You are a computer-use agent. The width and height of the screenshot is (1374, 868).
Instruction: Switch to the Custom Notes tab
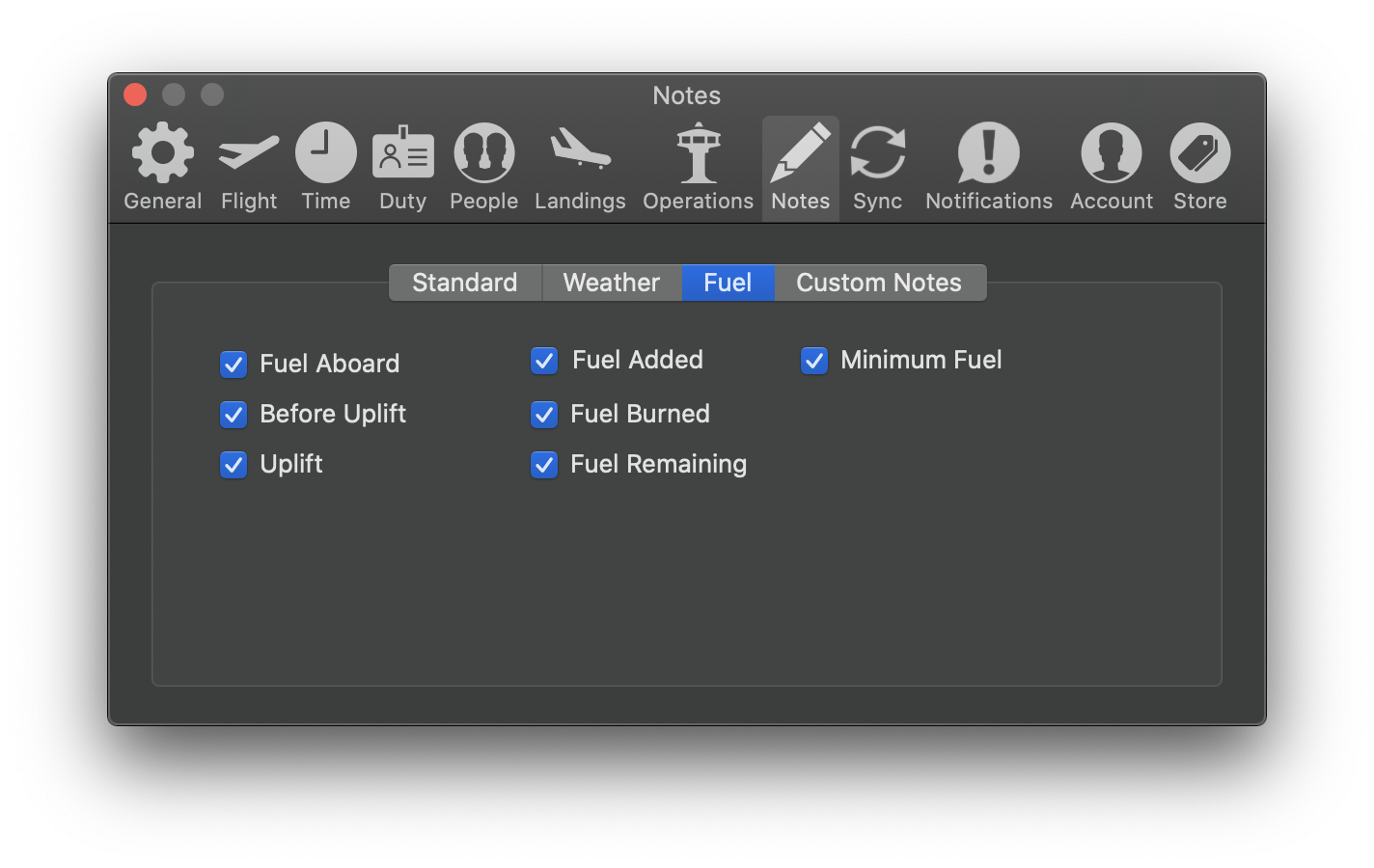pos(879,283)
